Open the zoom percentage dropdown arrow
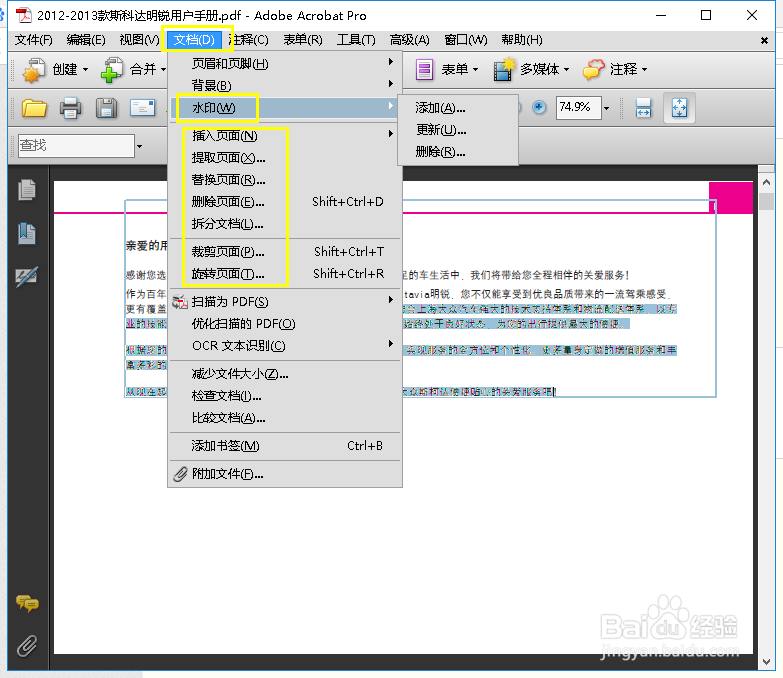Screen dimensions: 783x678 [606, 108]
